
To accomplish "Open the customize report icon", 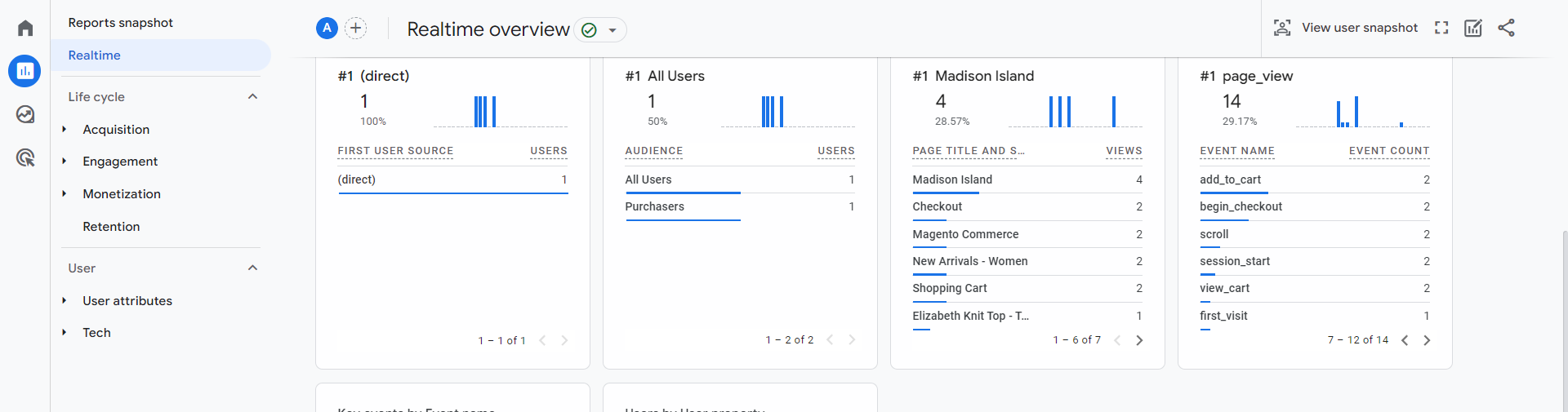I will pyautogui.click(x=1473, y=28).
